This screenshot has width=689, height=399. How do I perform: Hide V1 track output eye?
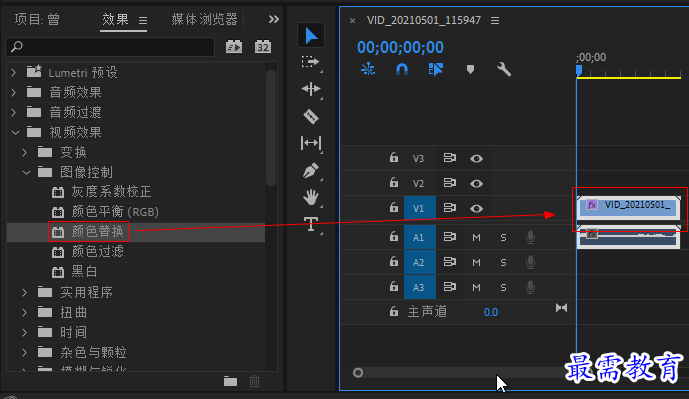pyautogui.click(x=476, y=208)
